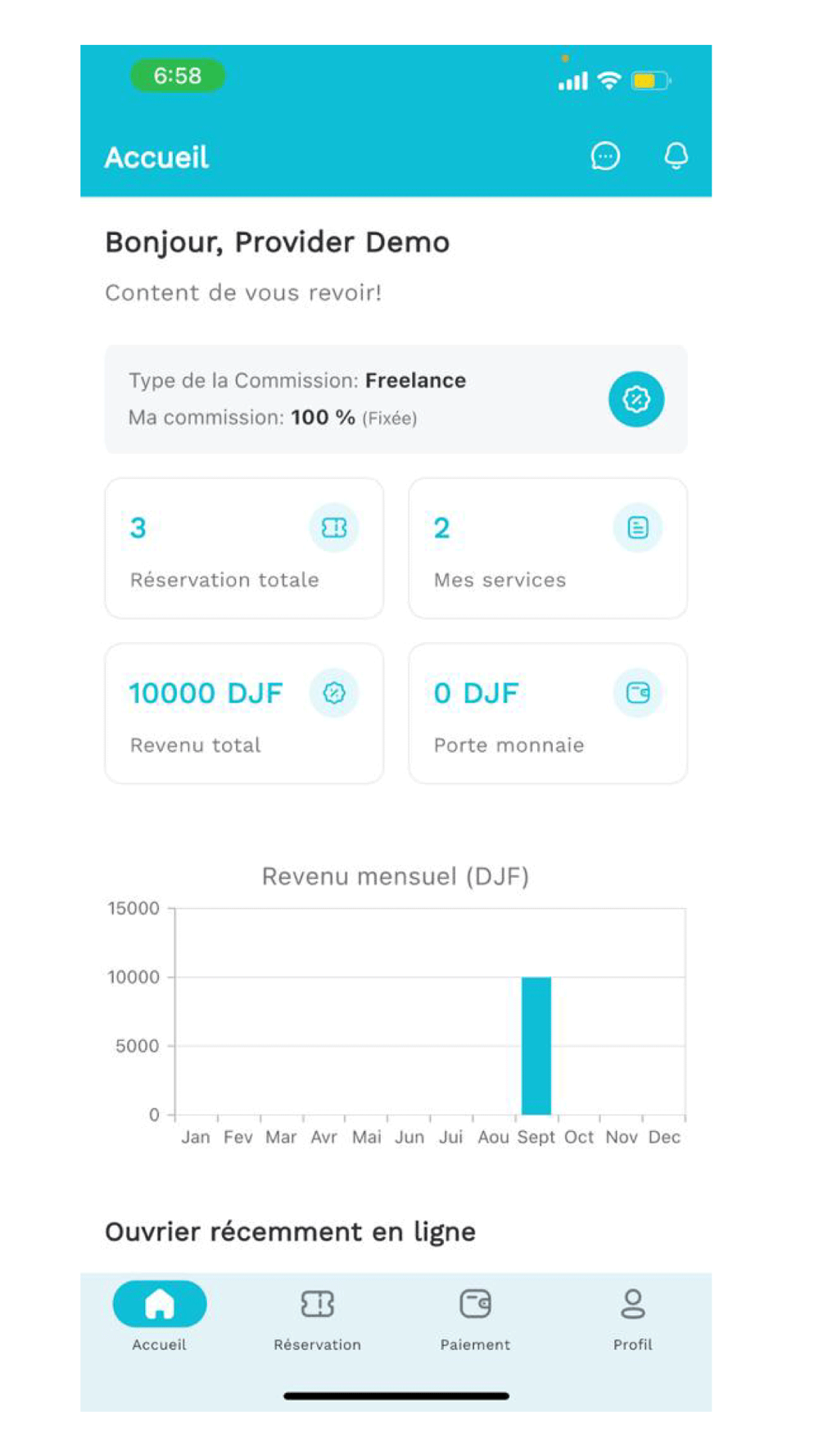Open the Profil tab

point(632,1315)
